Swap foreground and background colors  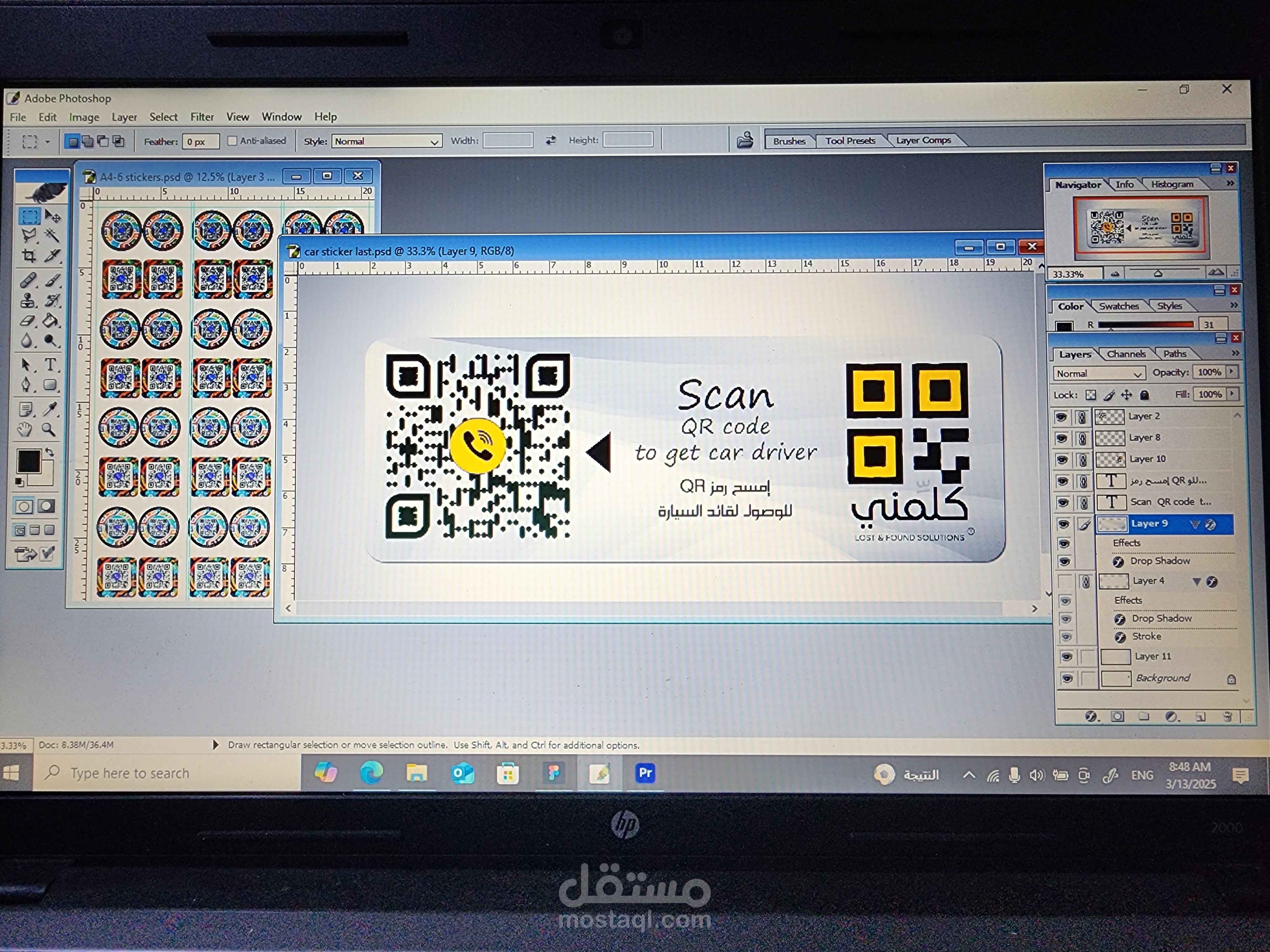[x=50, y=452]
